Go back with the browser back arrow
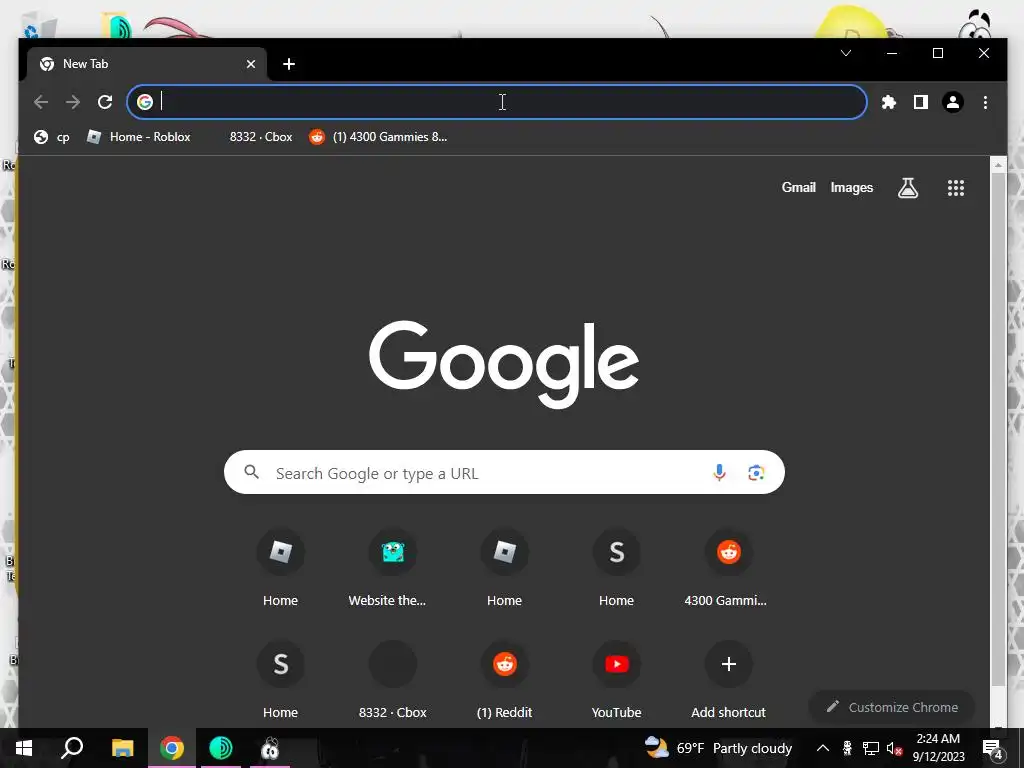Screen dimensions: 1024x768 (41, 102)
